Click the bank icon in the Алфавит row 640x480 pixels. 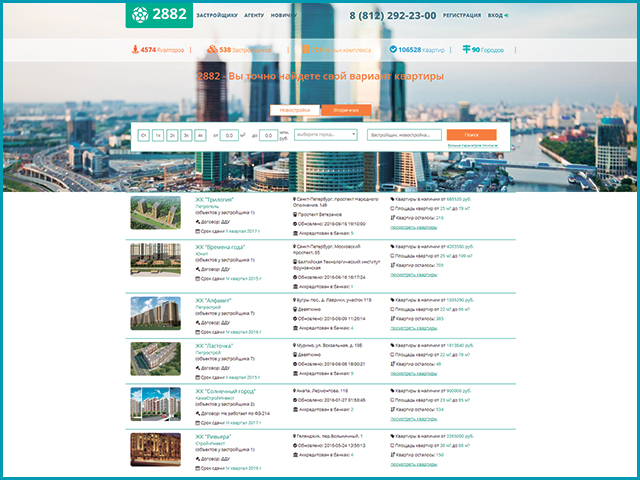coord(295,328)
